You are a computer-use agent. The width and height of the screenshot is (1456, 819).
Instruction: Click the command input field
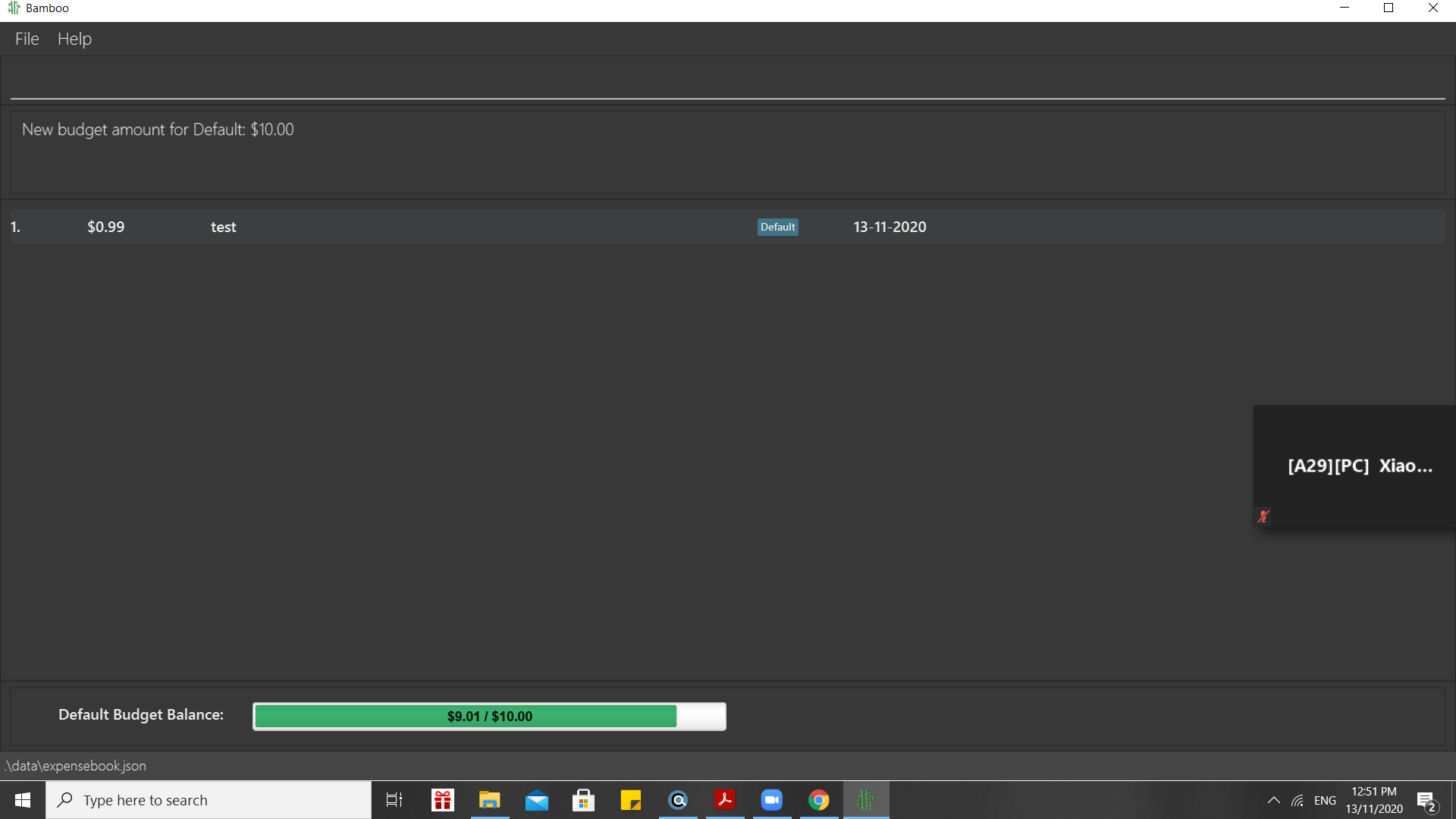click(726, 80)
